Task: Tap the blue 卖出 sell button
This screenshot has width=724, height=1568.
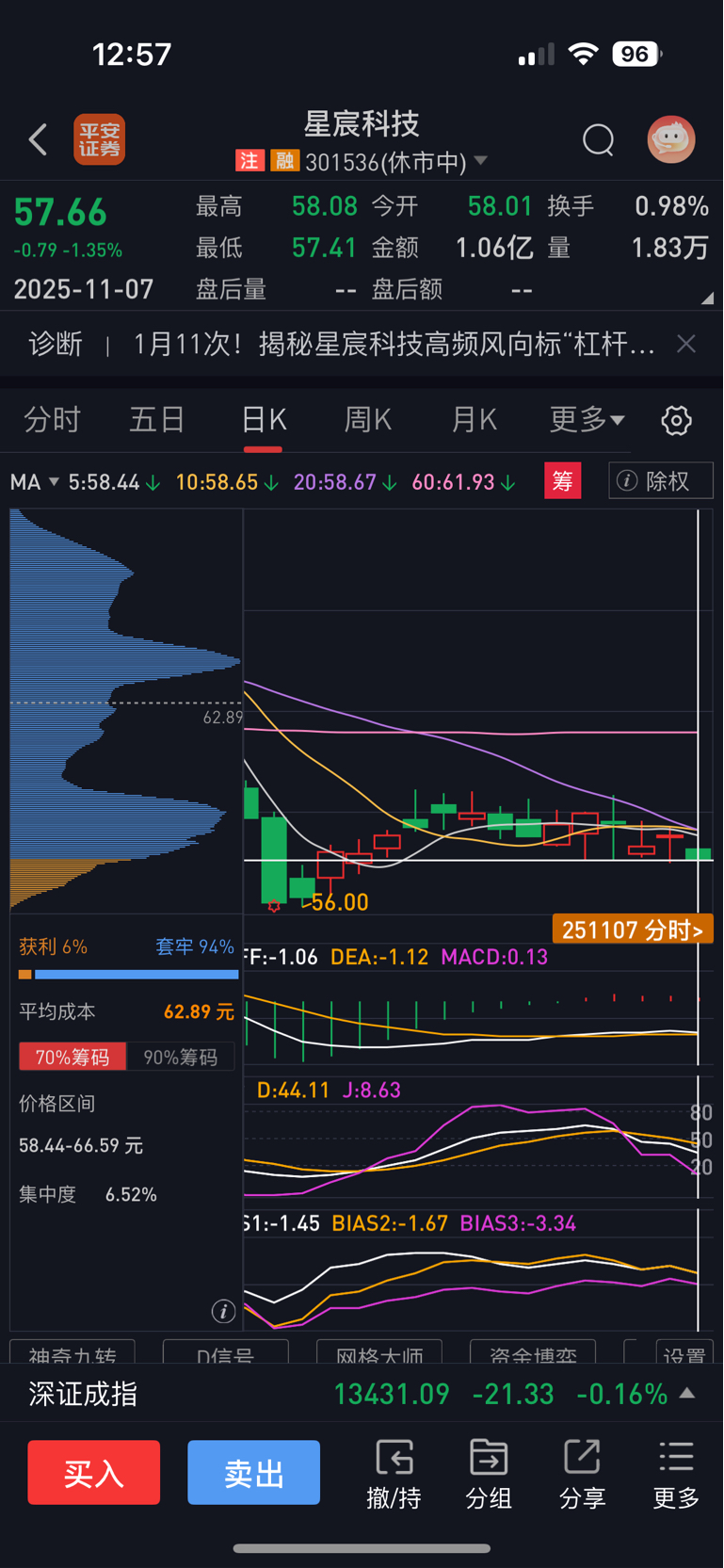Action: tap(254, 1472)
